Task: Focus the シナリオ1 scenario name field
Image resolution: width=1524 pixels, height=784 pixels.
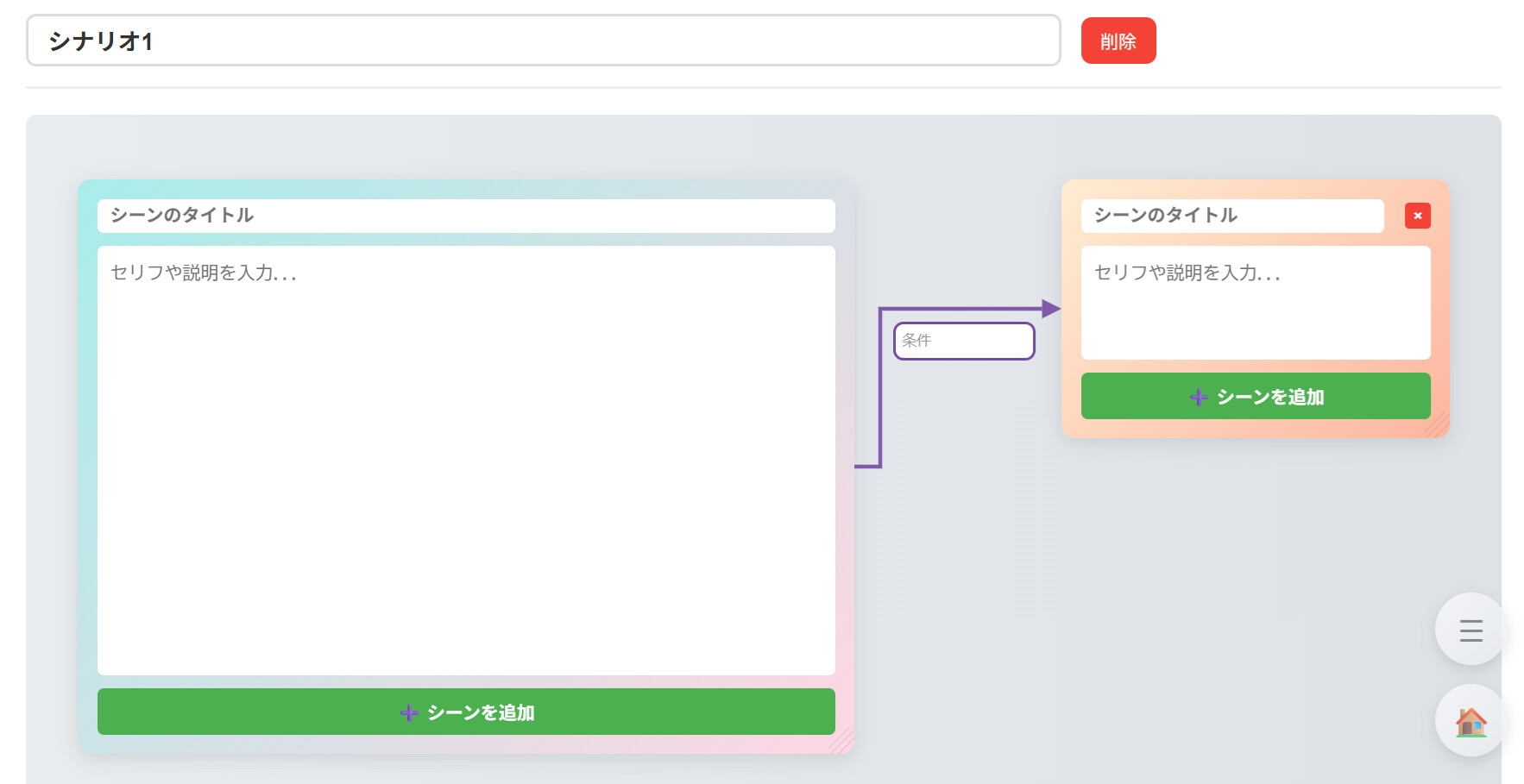Action: tap(542, 41)
